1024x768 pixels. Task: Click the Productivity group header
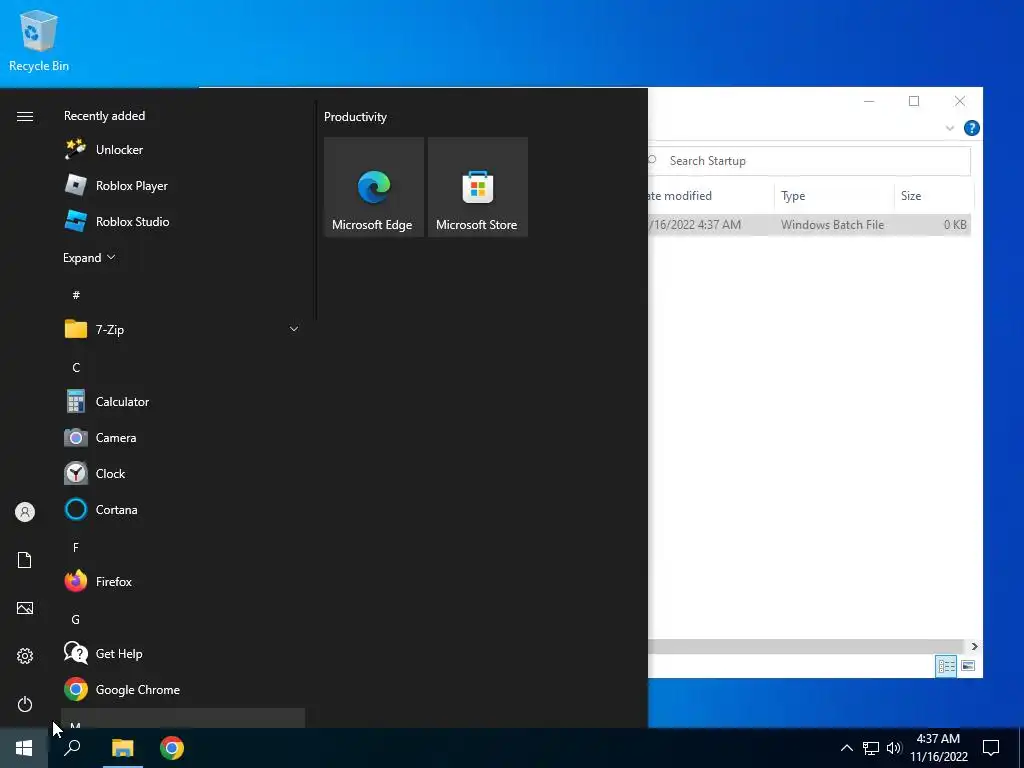click(x=355, y=117)
